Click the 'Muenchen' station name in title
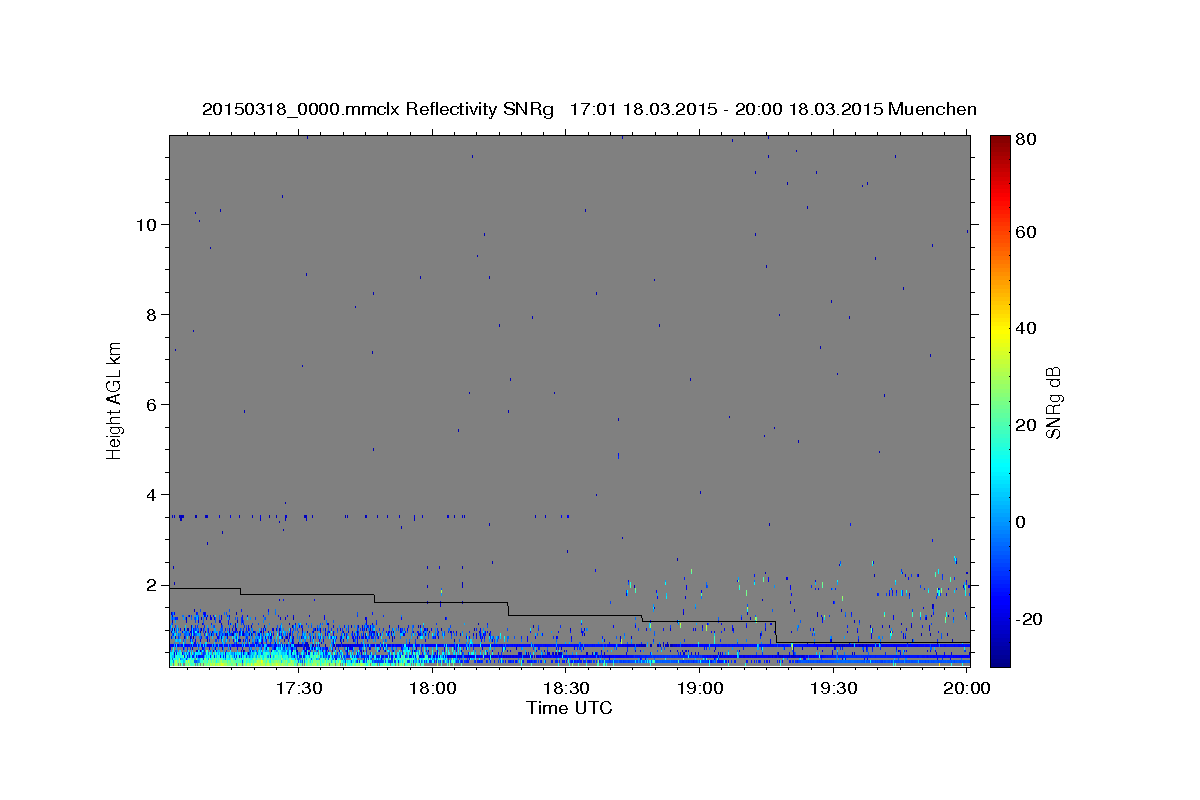Viewport: 1200px width, 800px height. click(x=930, y=109)
